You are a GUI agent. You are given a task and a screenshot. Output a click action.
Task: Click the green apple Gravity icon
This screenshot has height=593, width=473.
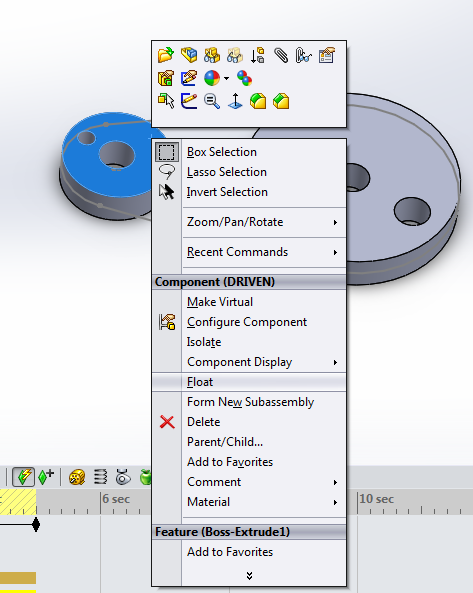coord(145,477)
